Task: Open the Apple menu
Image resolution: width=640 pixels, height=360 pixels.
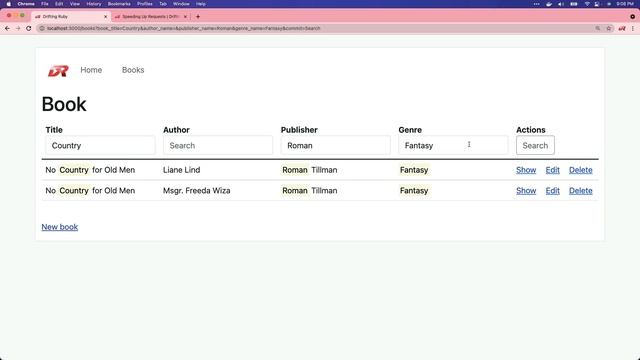Action: 9,4
